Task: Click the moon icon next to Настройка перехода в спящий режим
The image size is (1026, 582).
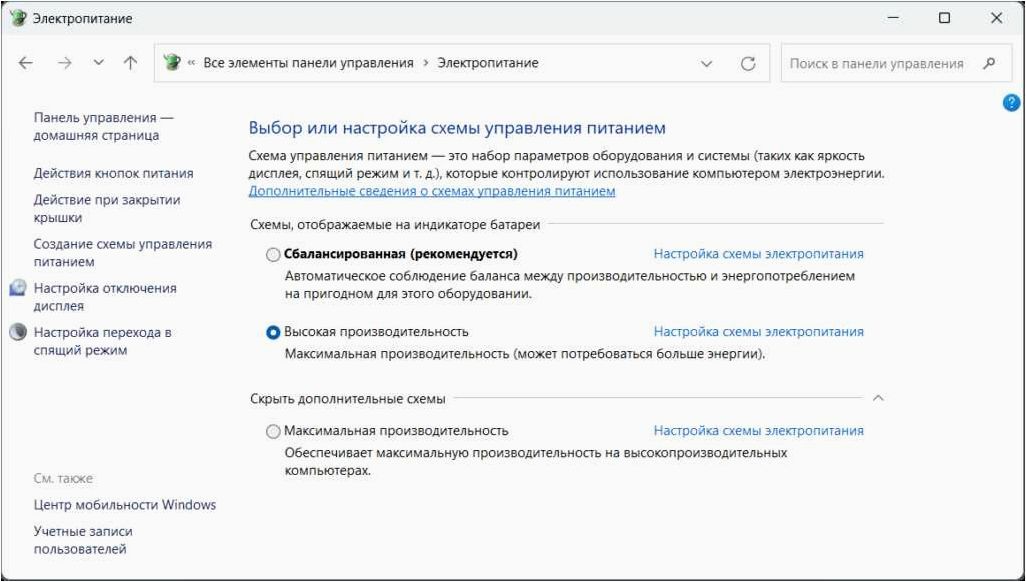Action: (18, 333)
